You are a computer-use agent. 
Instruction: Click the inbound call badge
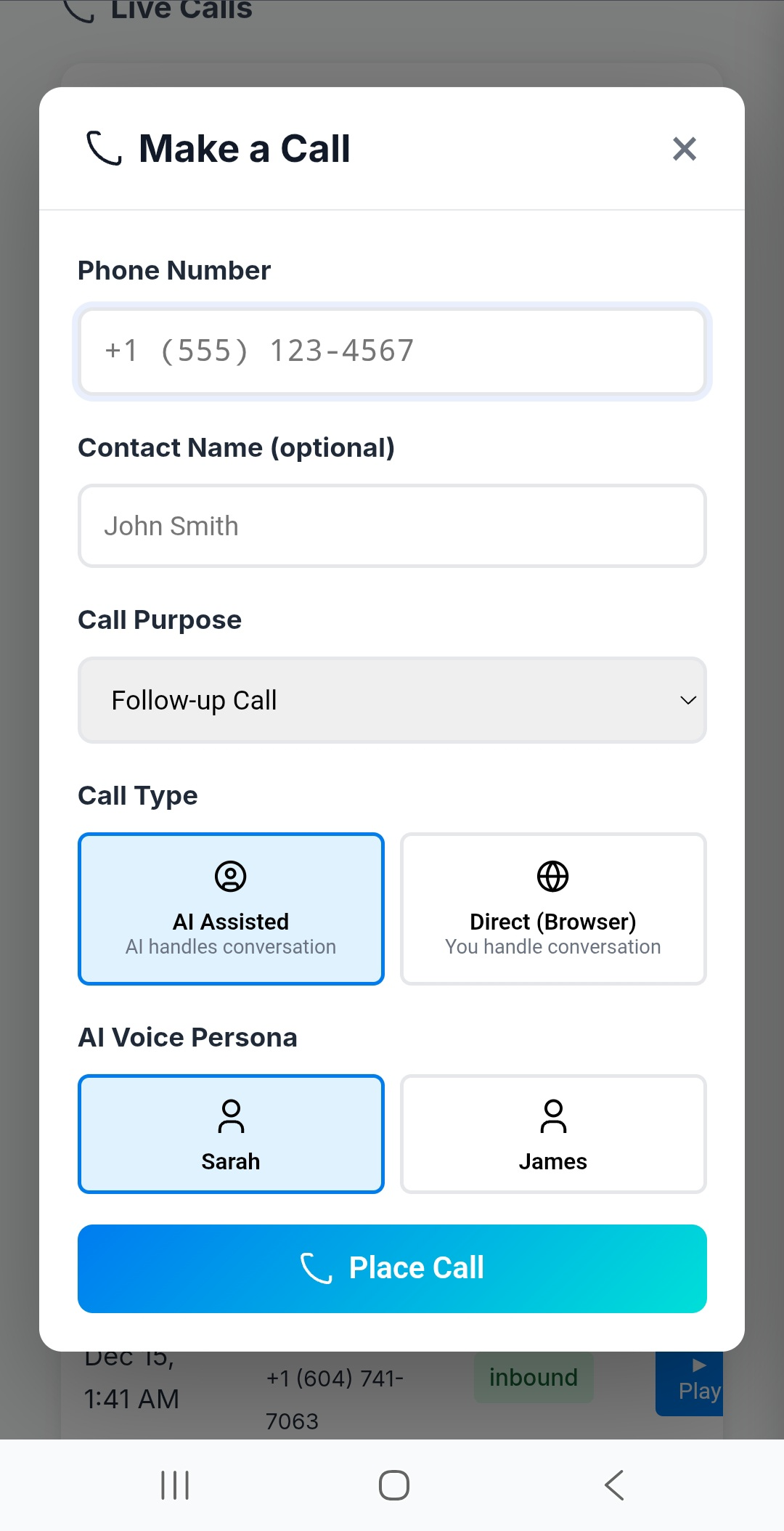click(x=534, y=1377)
